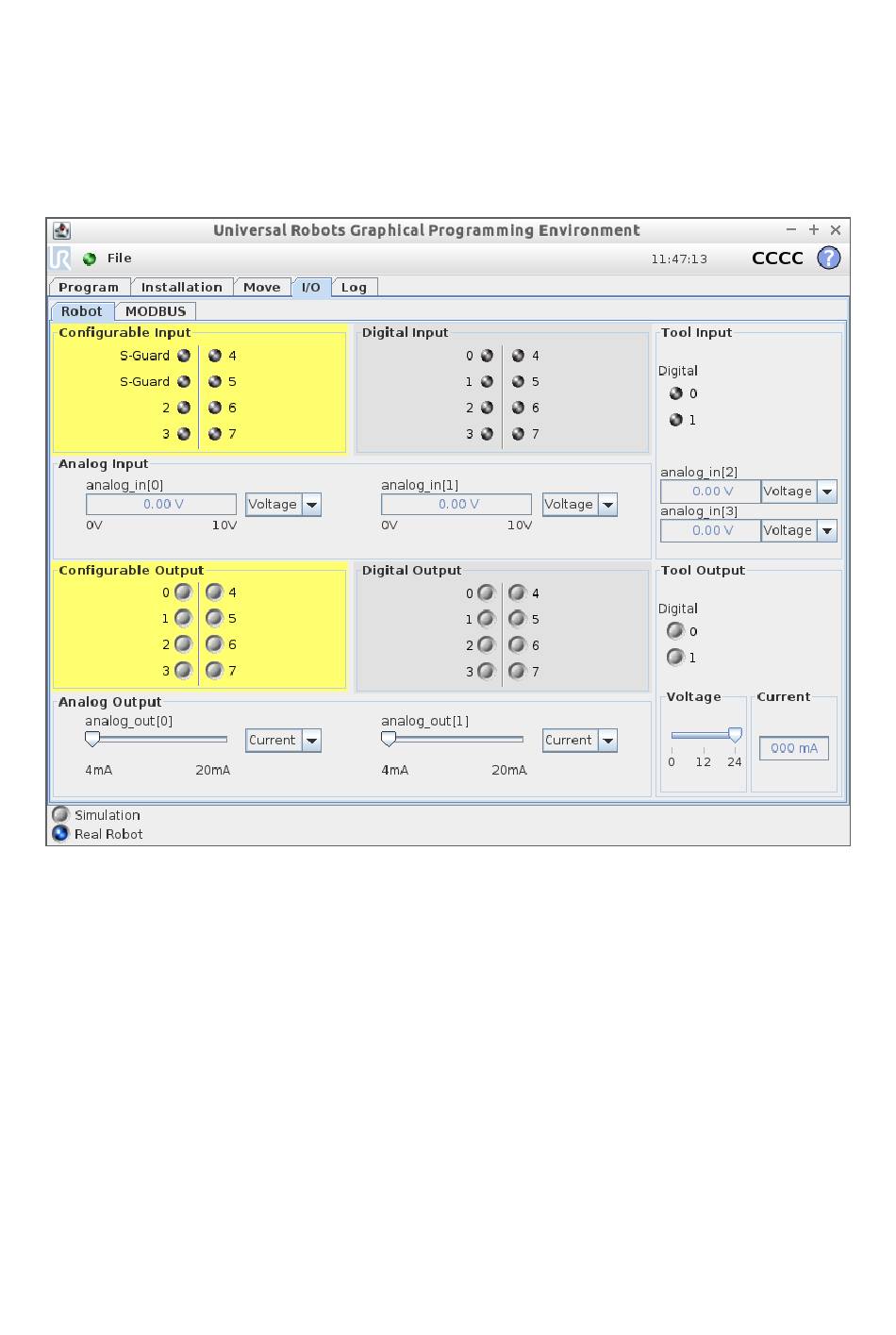Toggle Configurable Output 5
Screen dimensions: 896x1335
point(214,618)
